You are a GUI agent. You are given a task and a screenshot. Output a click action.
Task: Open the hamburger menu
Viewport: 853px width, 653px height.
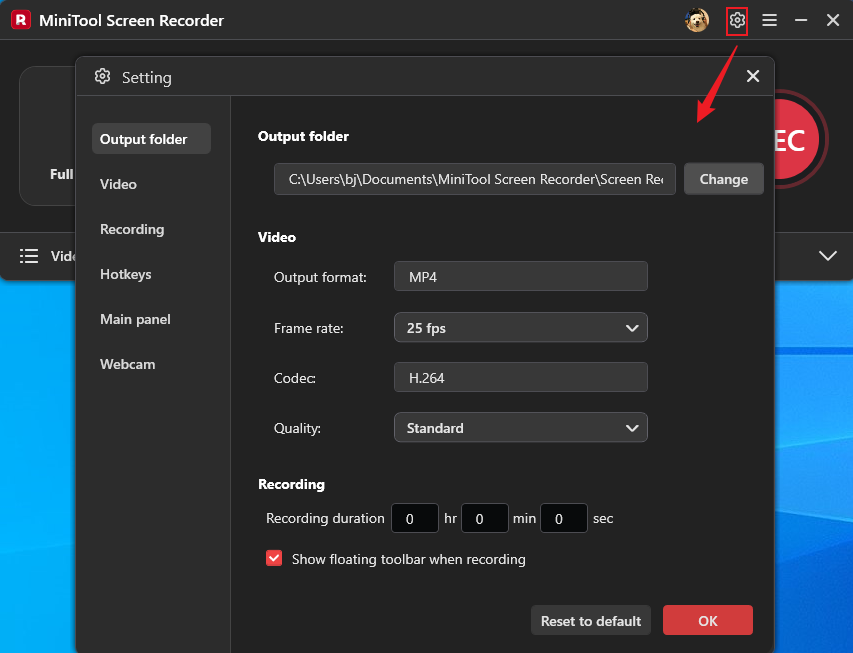click(x=769, y=20)
